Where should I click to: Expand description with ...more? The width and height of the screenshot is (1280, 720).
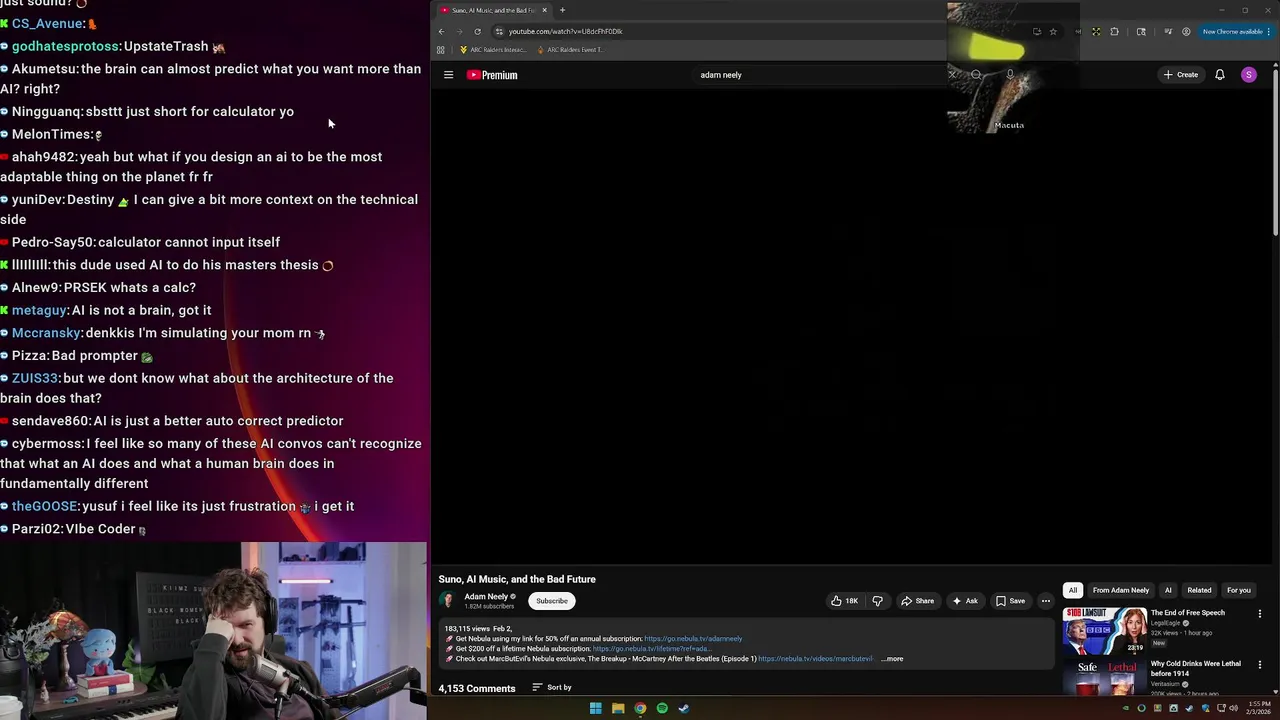[892, 659]
